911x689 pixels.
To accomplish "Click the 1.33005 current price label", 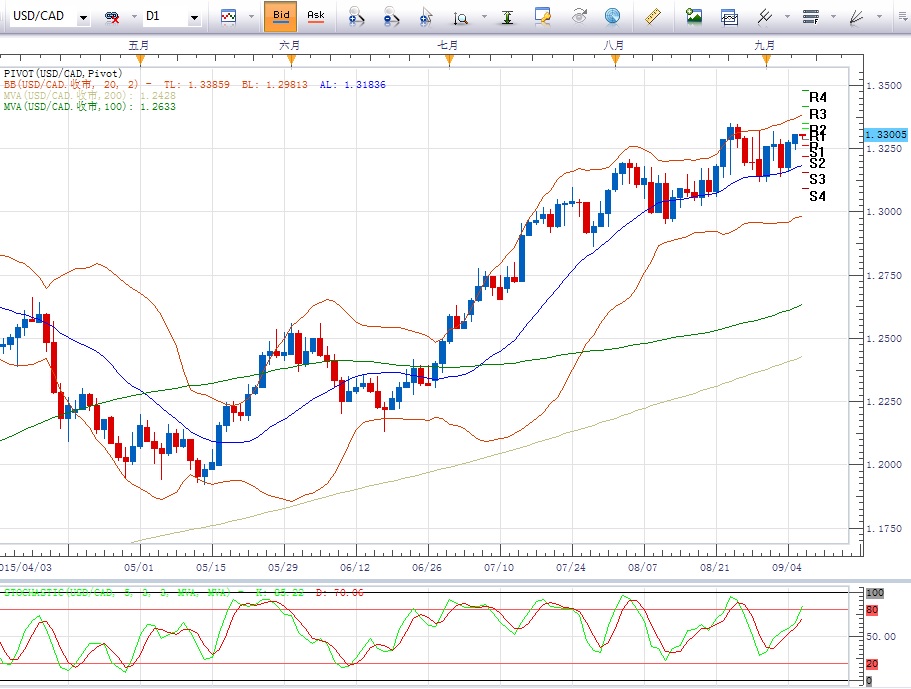I will tap(885, 134).
